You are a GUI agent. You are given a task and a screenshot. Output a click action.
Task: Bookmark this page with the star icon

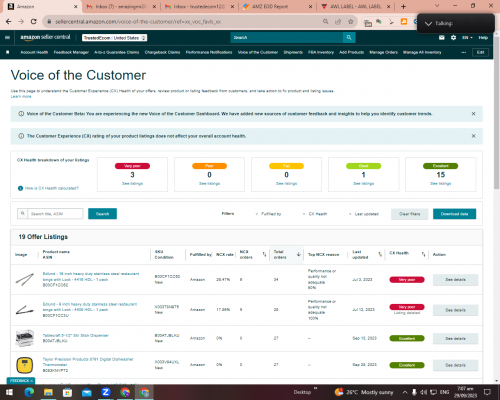350,22
